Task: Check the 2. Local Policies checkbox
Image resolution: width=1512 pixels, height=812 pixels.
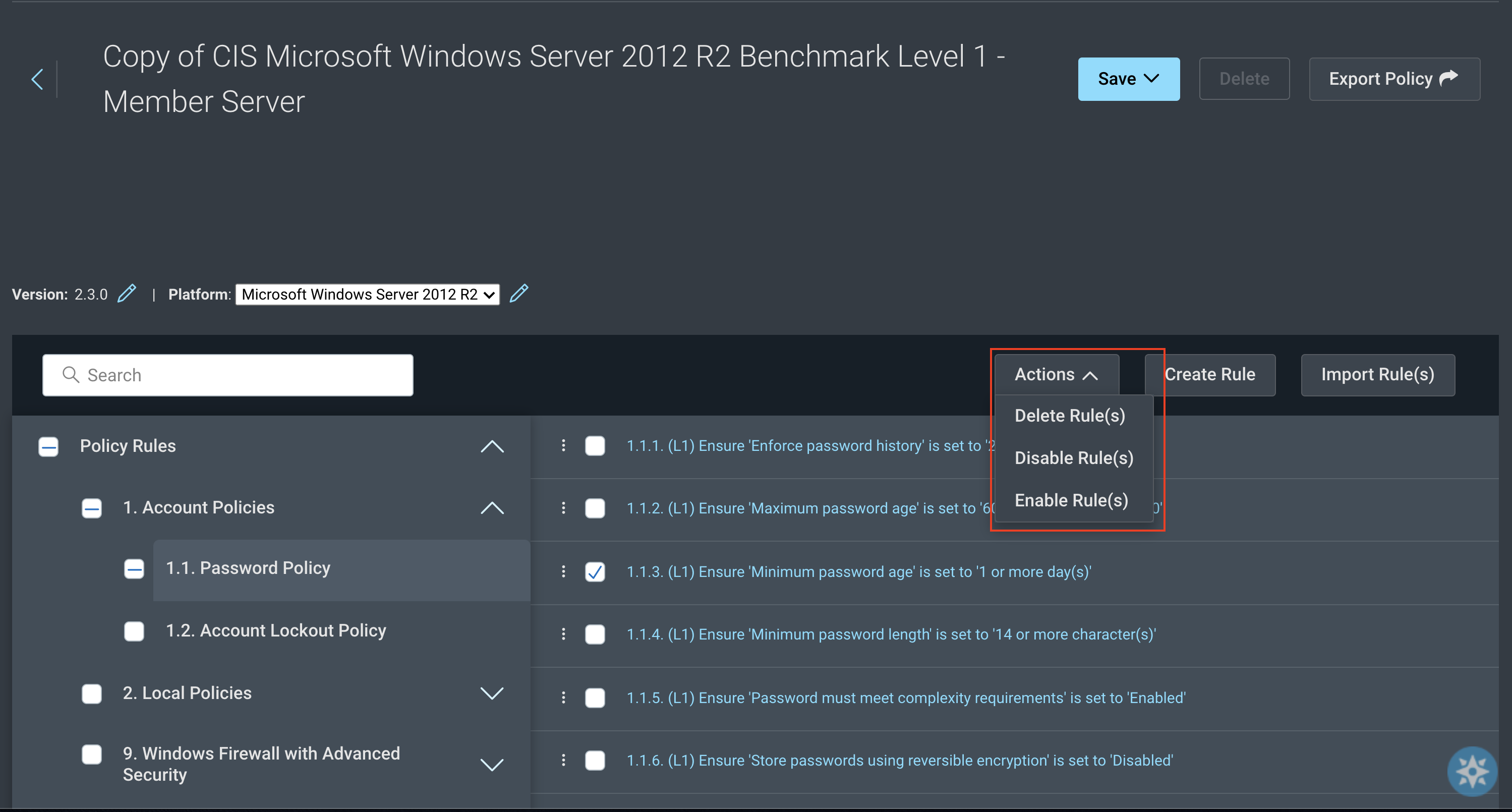Action: click(92, 693)
